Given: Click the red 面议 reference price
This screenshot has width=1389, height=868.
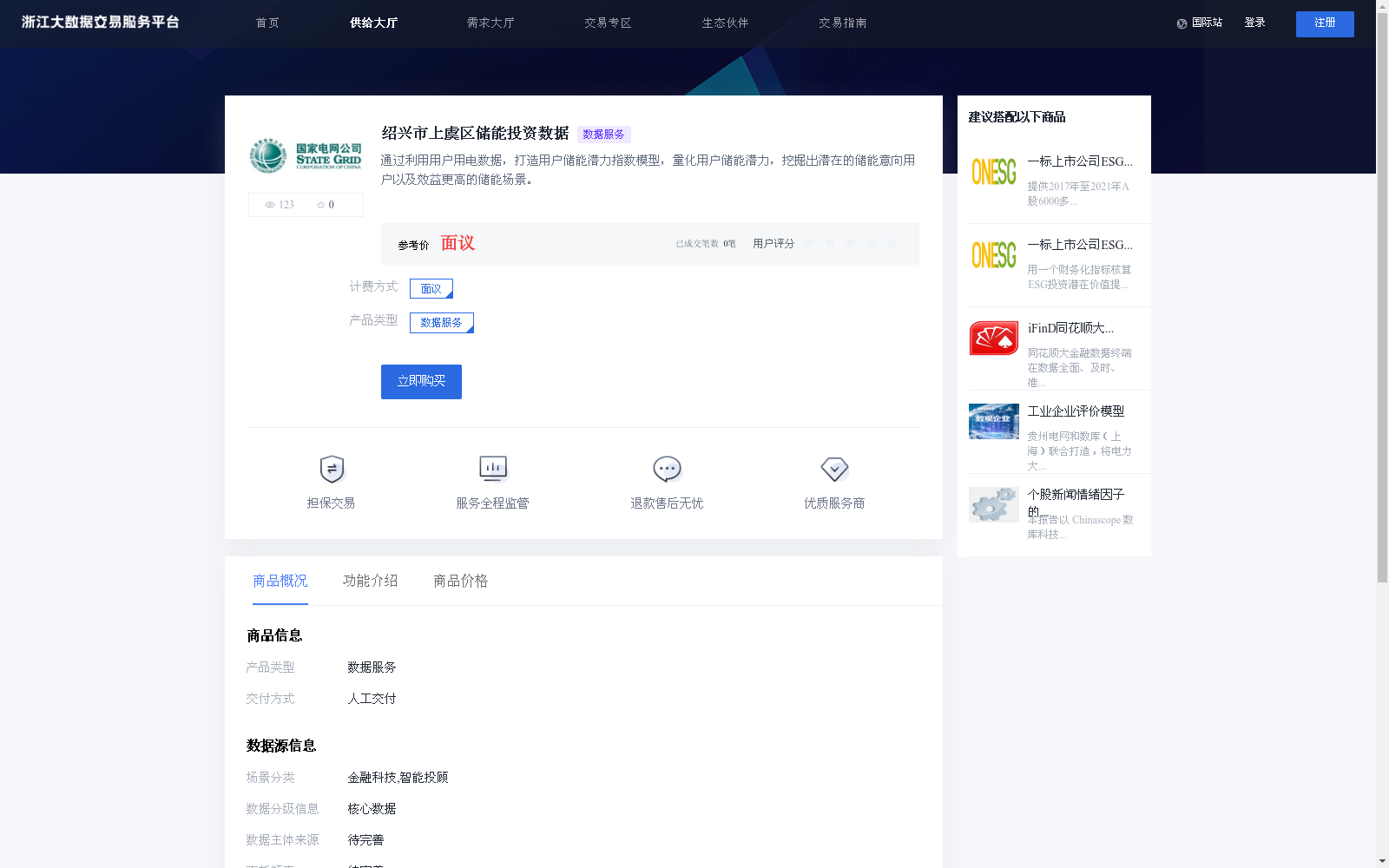Looking at the screenshot, I should coord(458,243).
